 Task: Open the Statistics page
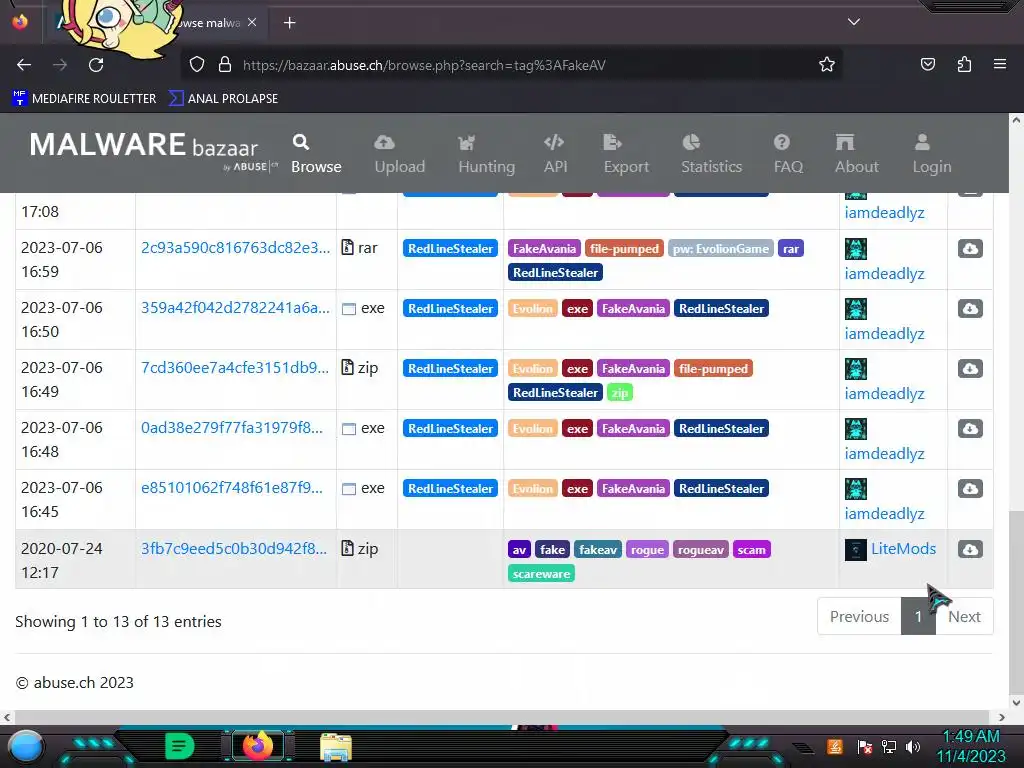click(x=711, y=154)
